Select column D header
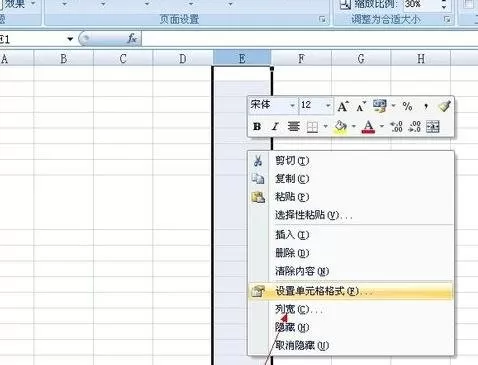 coord(183,58)
